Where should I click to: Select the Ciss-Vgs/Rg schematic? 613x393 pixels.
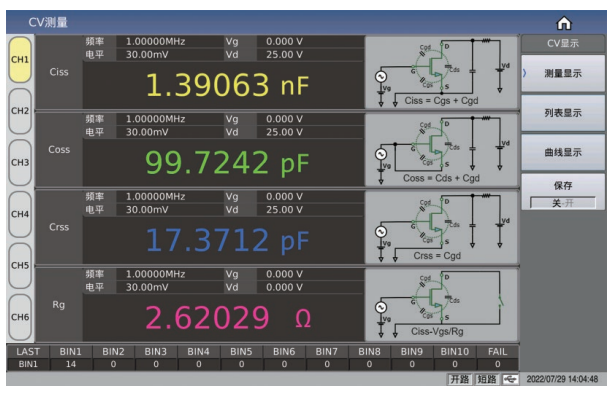442,305
